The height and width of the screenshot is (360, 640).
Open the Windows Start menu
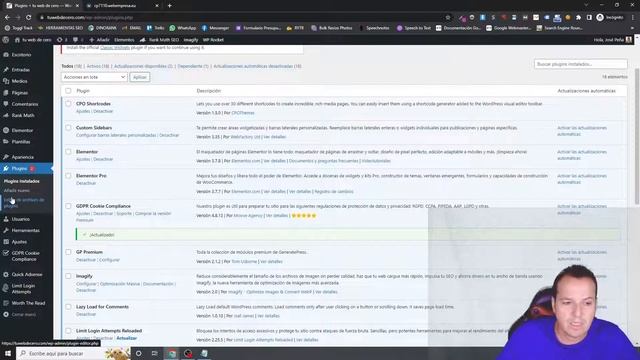[8, 353]
